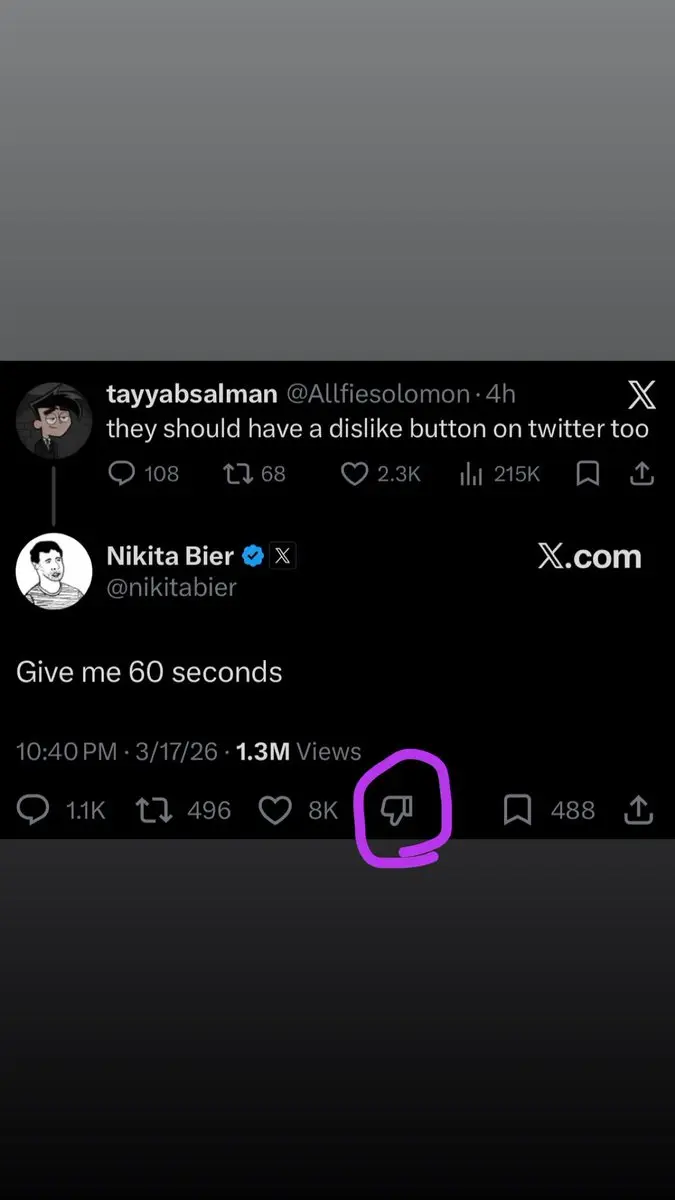The width and height of the screenshot is (675, 1200).
Task: Bookmark Nikita Bier's tweet showing 488
Action: [517, 810]
